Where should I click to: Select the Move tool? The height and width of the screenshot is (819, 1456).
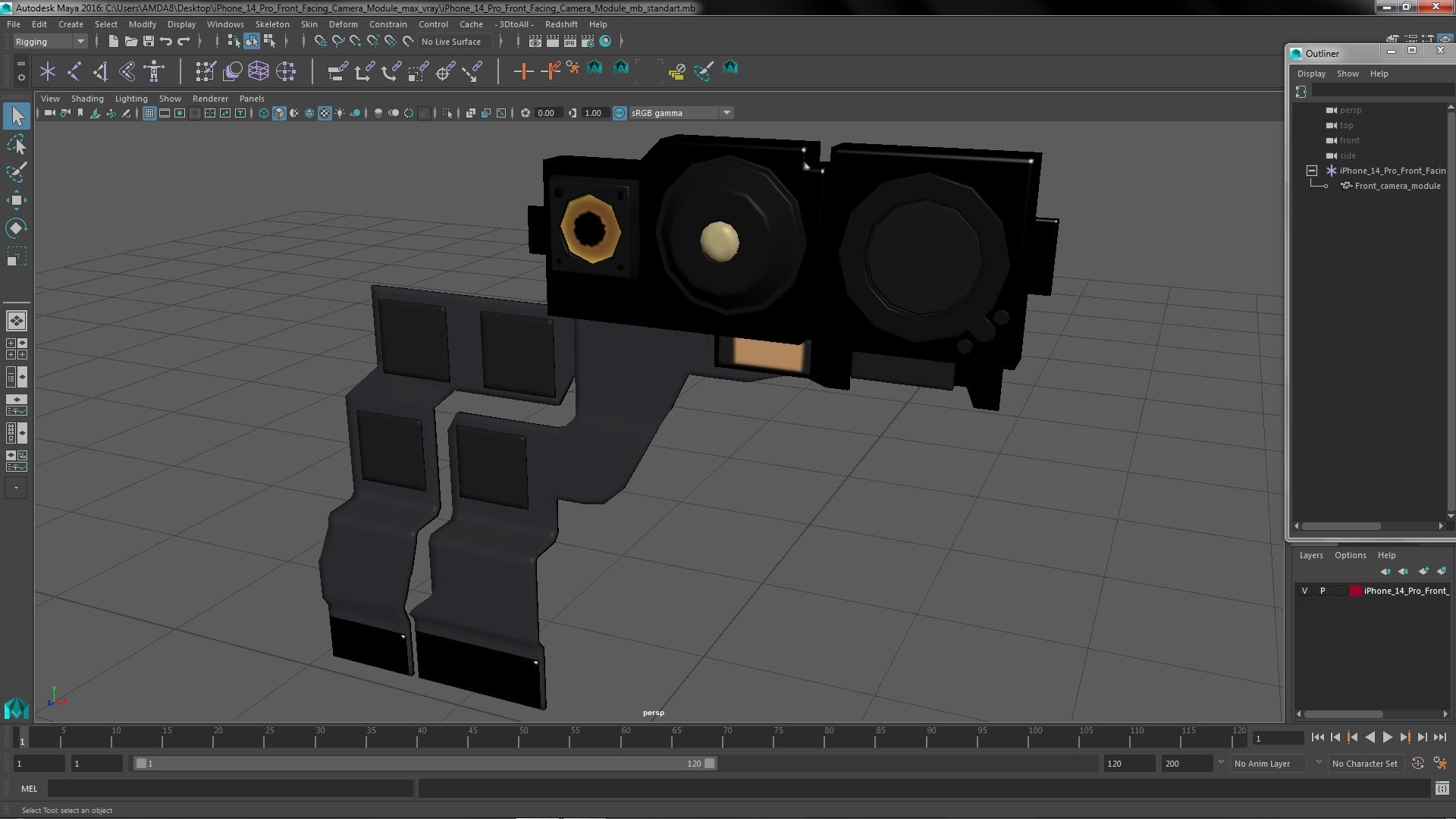point(16,200)
